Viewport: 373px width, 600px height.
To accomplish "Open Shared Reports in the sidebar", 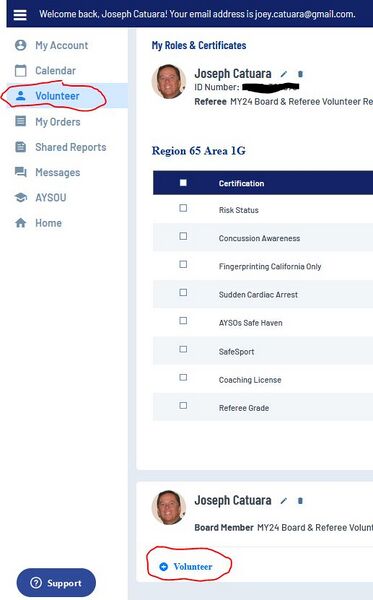I will tap(71, 147).
